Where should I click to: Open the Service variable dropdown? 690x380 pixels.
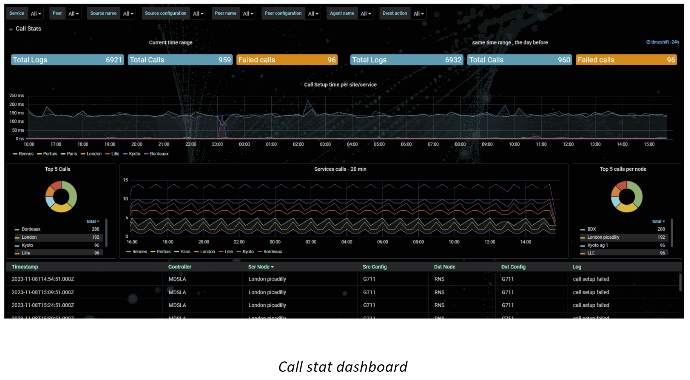[36, 14]
